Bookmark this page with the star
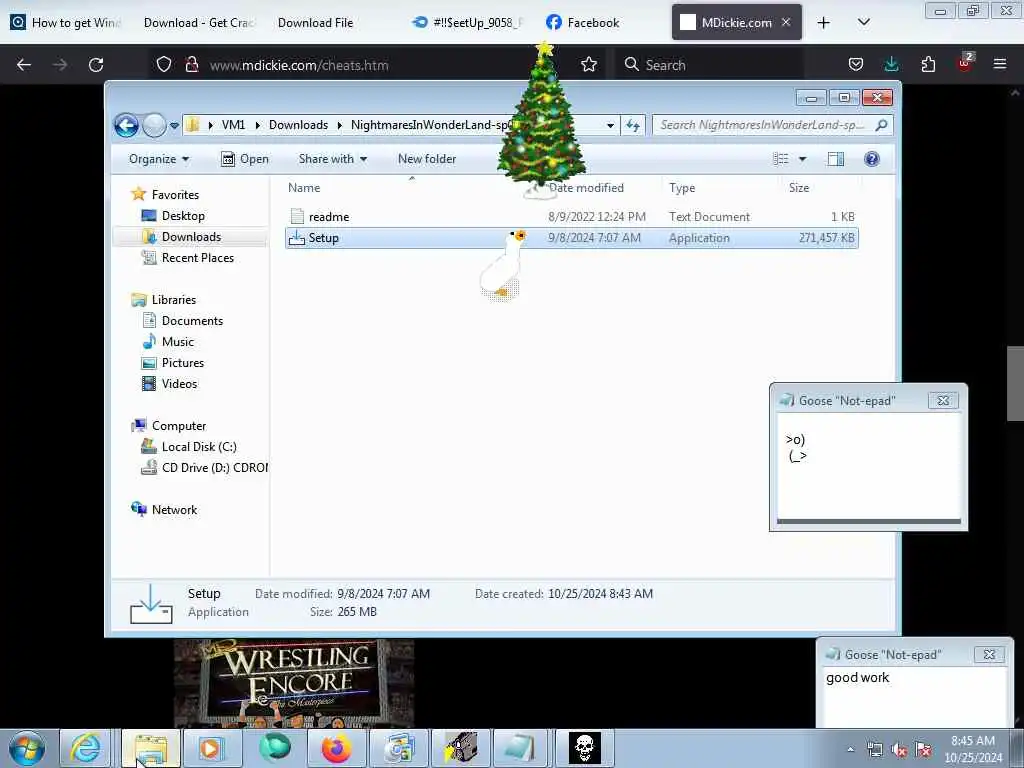 (x=588, y=65)
